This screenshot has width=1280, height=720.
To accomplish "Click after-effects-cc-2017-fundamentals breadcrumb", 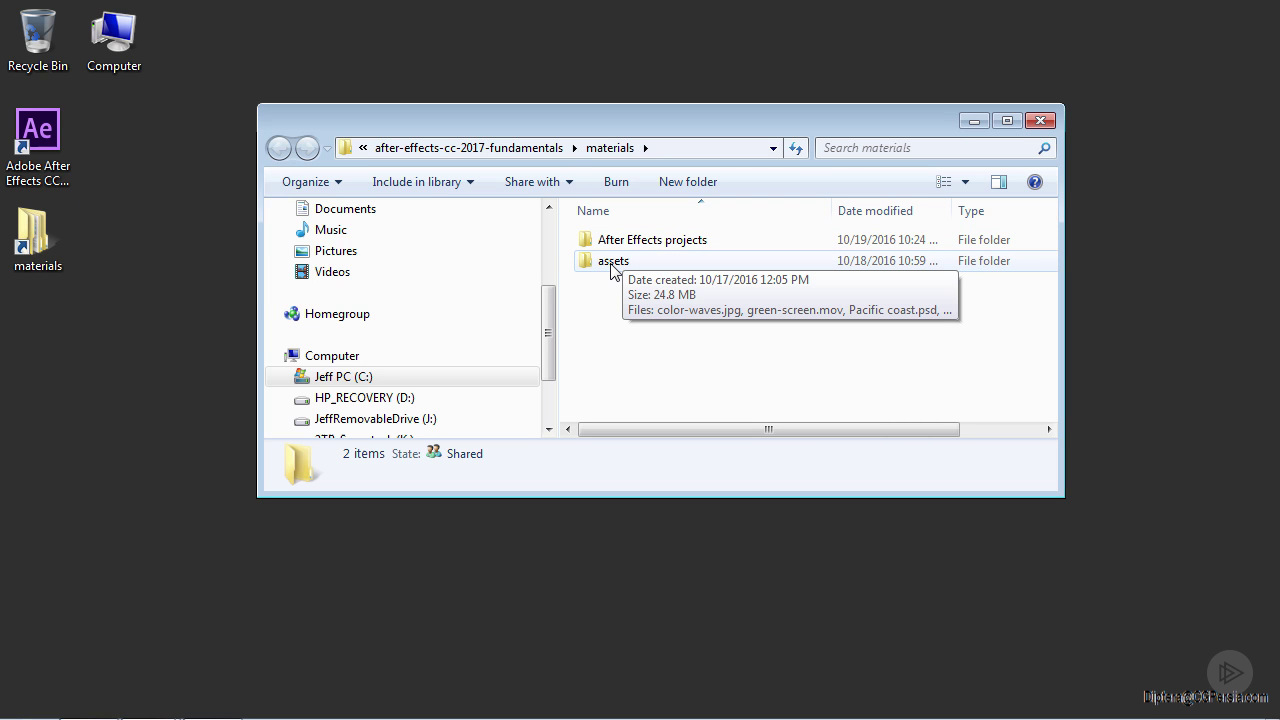I will tap(469, 148).
